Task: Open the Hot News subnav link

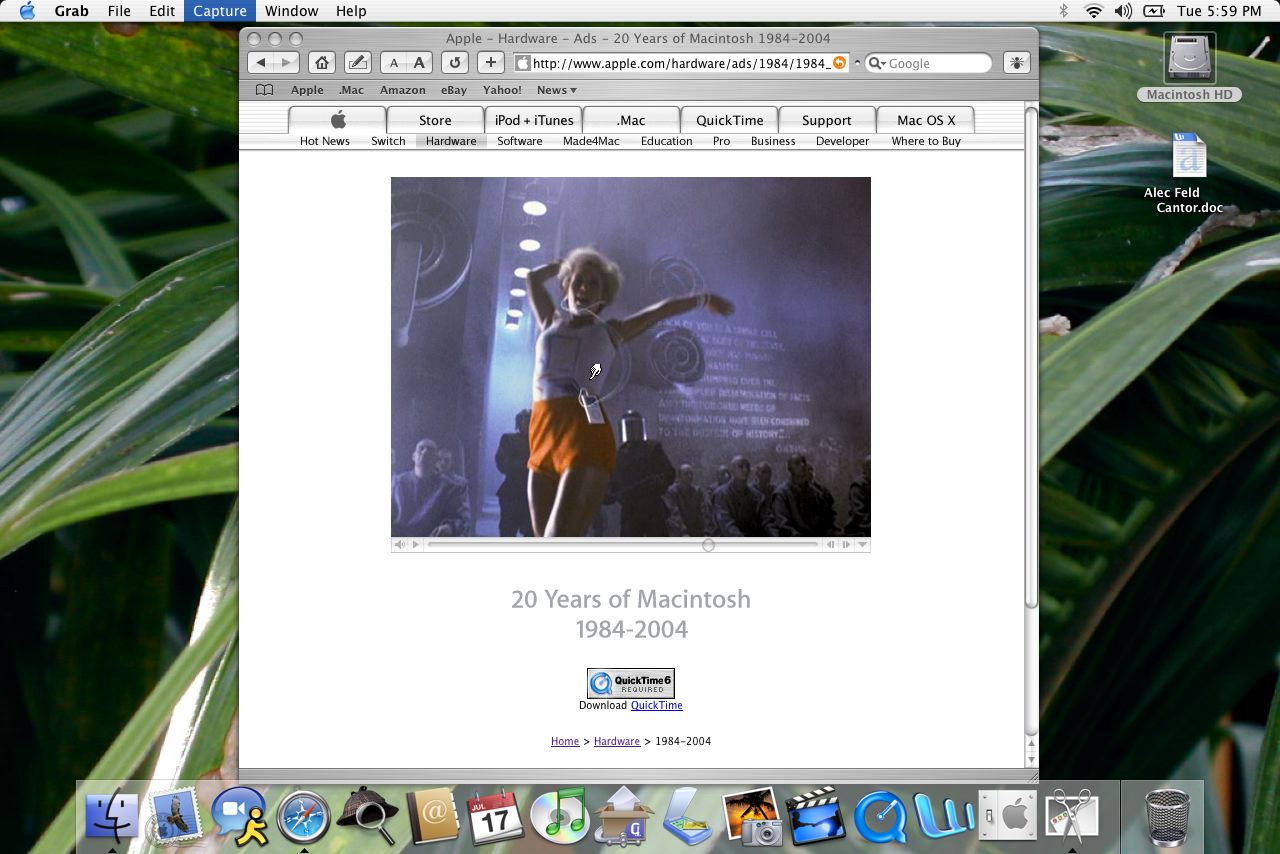Action: [x=325, y=141]
